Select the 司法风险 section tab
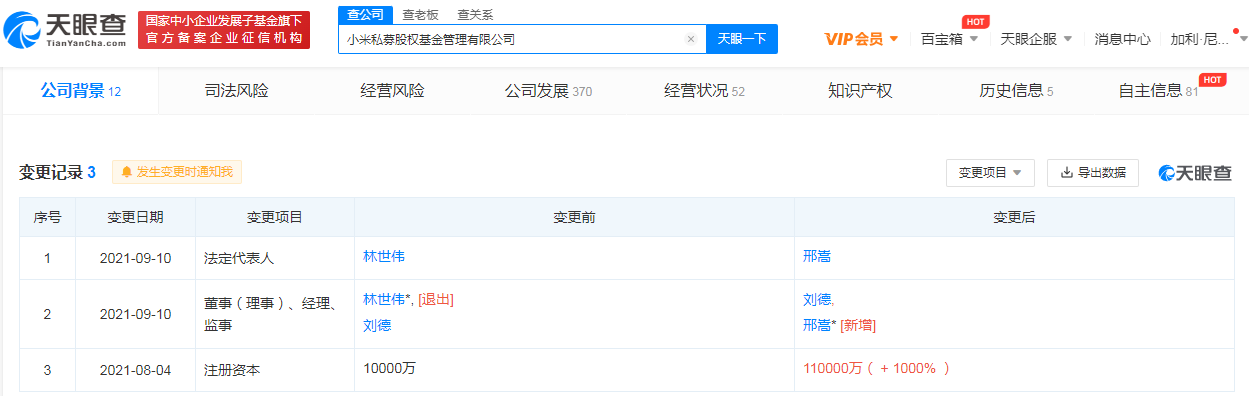 click(x=236, y=91)
